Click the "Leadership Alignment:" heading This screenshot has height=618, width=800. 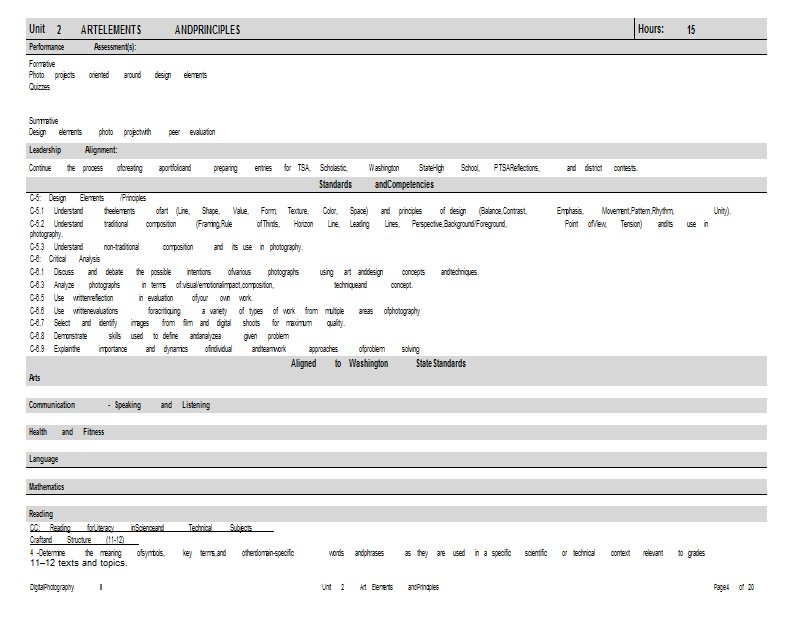click(73, 150)
